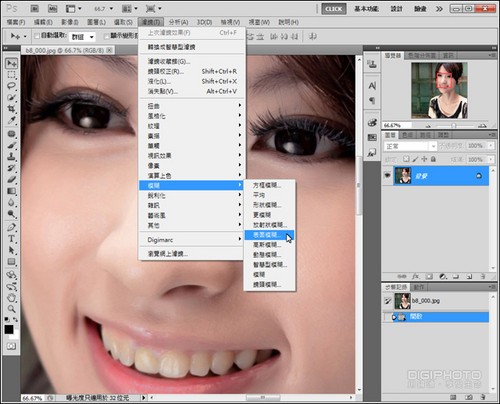Screen dimensions: 500x404
Task: Select the Gradient tool
Action: 12,191
